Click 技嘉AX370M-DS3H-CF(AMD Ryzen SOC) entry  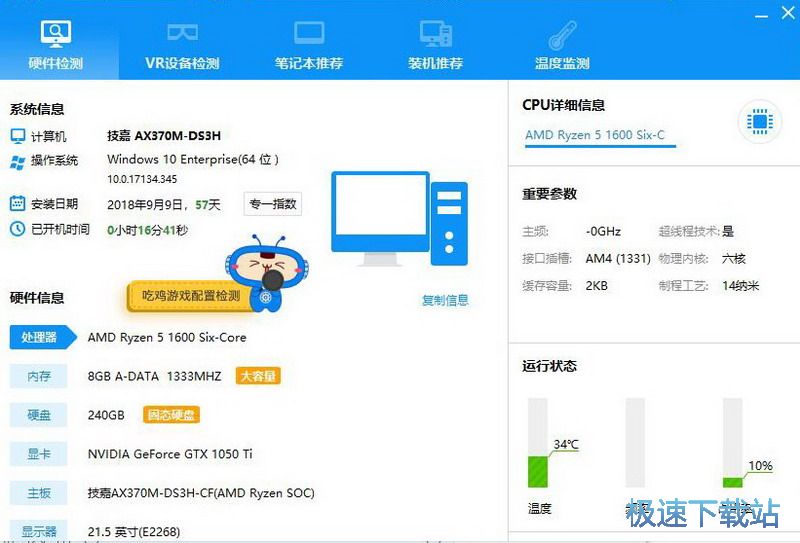click(201, 493)
